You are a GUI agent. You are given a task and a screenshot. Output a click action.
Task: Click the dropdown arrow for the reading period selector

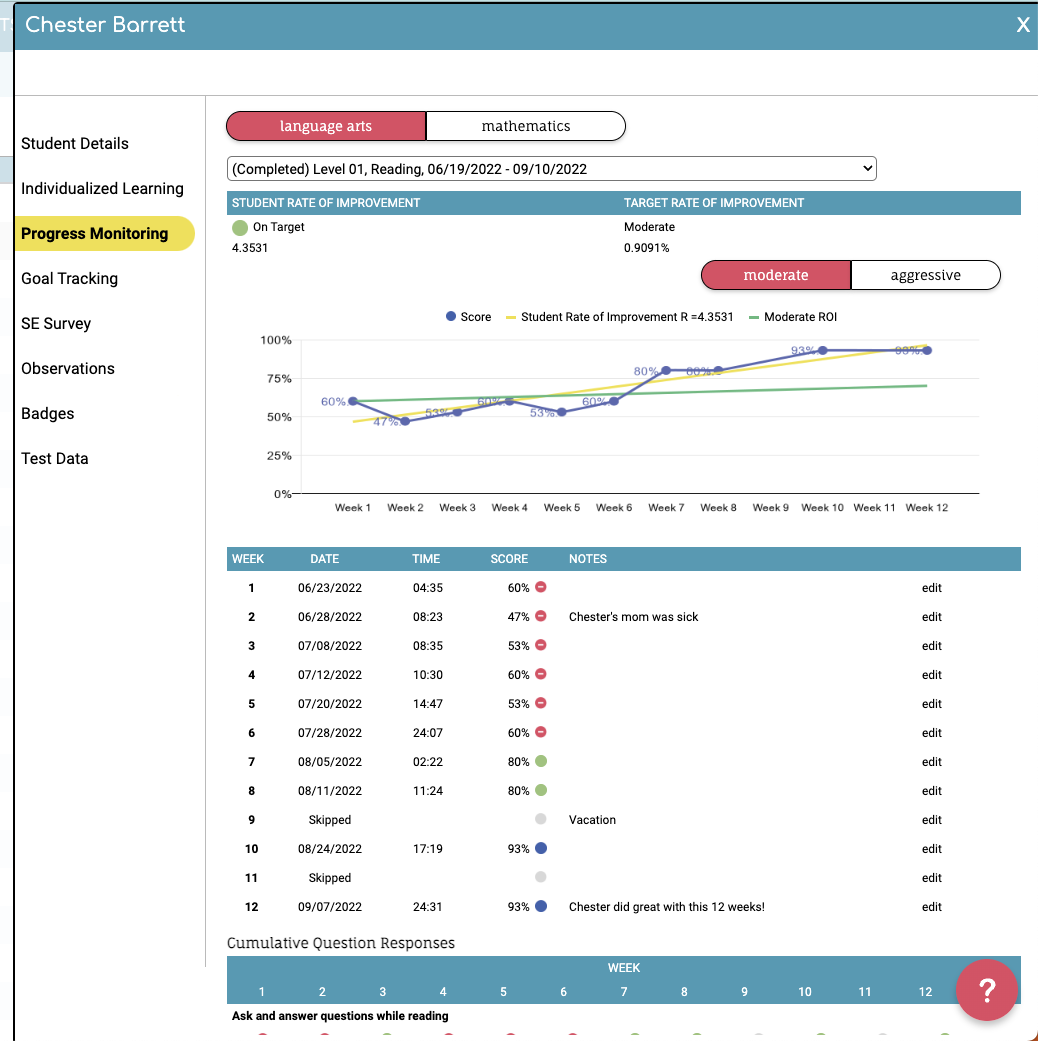[x=866, y=168]
